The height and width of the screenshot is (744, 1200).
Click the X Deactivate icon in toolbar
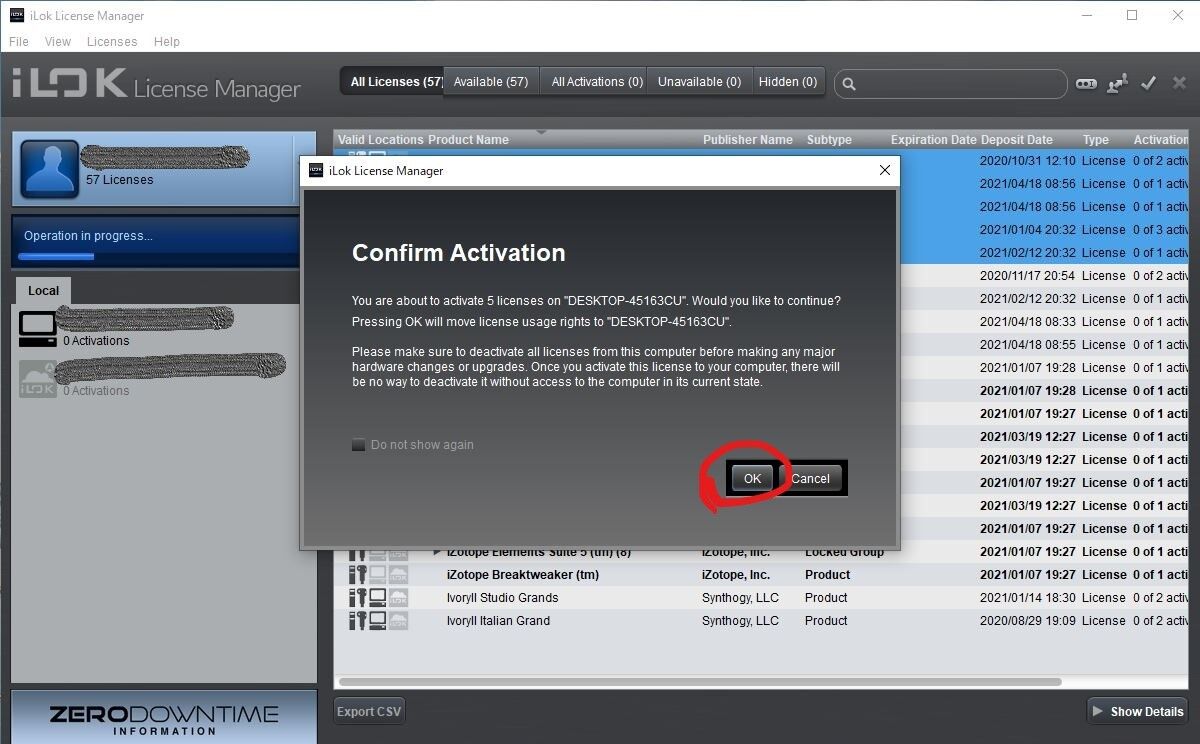click(1178, 83)
